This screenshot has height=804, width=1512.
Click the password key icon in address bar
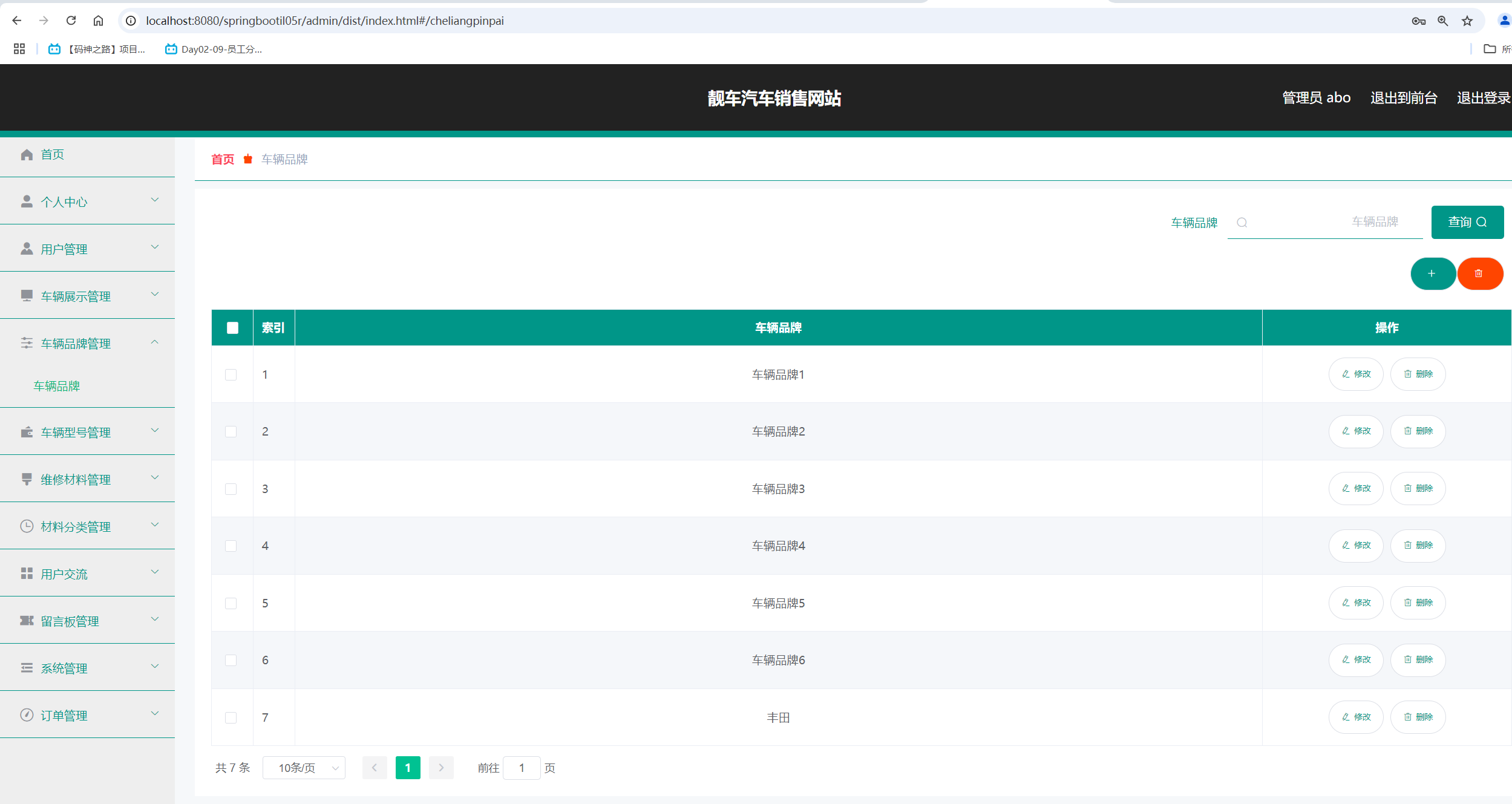[x=1419, y=21]
